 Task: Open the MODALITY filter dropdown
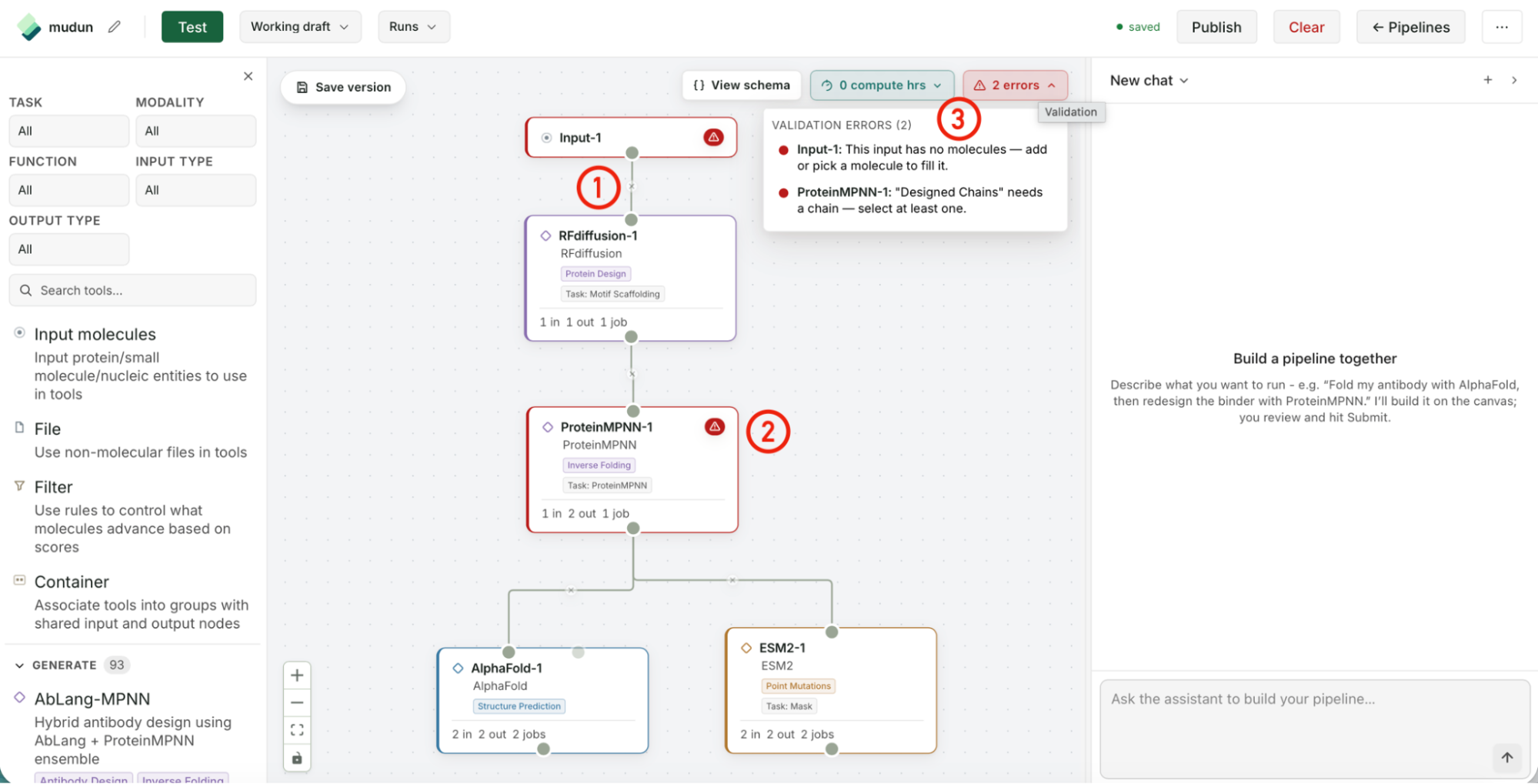195,131
